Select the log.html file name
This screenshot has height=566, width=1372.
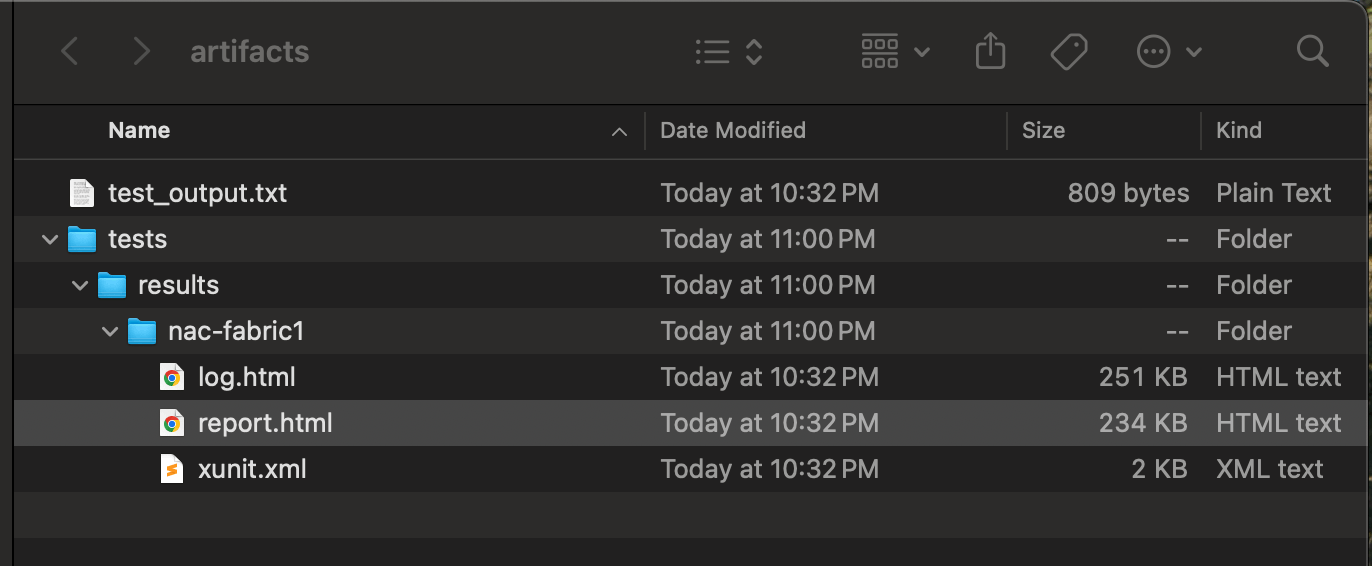(247, 377)
